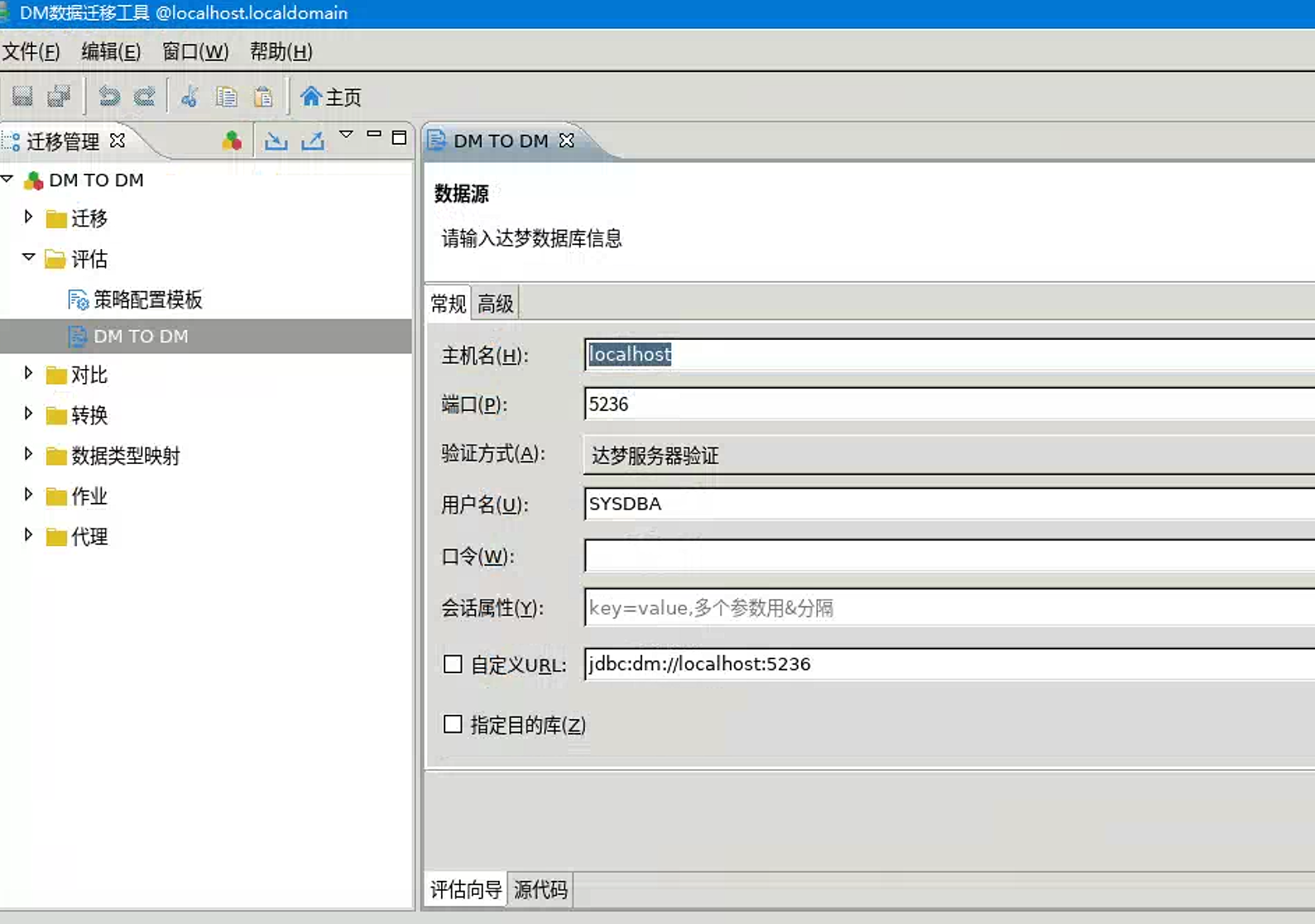Click the Paste clipboard icon

(x=263, y=97)
